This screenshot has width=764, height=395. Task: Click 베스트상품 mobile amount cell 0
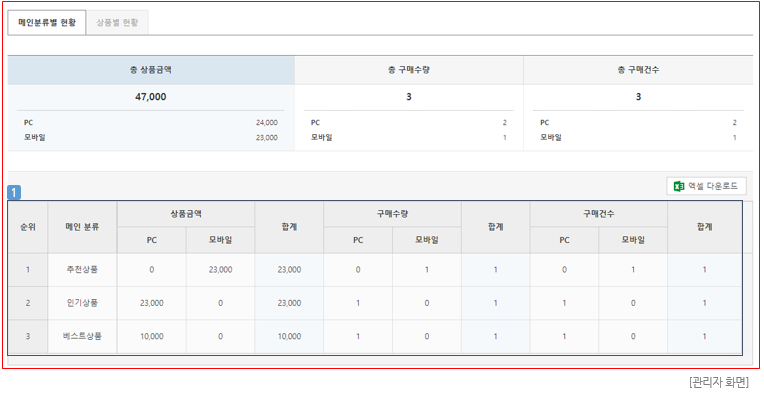220,336
